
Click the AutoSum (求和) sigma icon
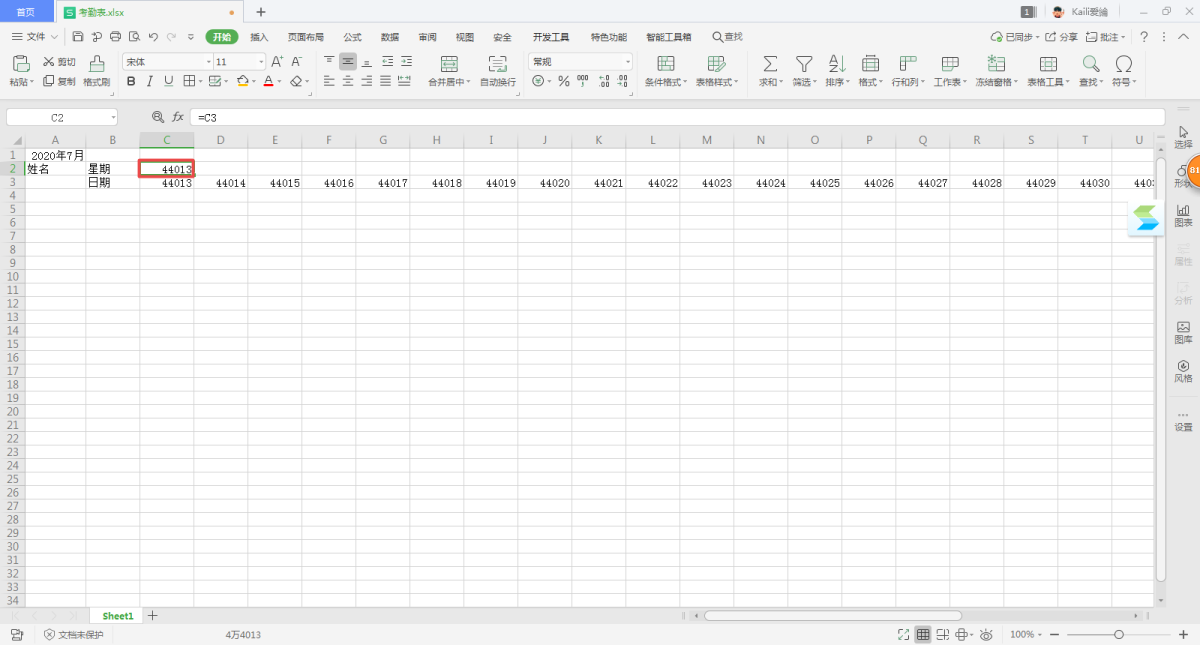770,64
